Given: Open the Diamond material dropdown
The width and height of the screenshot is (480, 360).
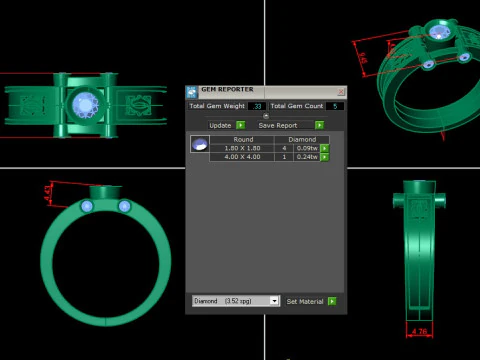Looking at the screenshot, I should (x=274, y=301).
